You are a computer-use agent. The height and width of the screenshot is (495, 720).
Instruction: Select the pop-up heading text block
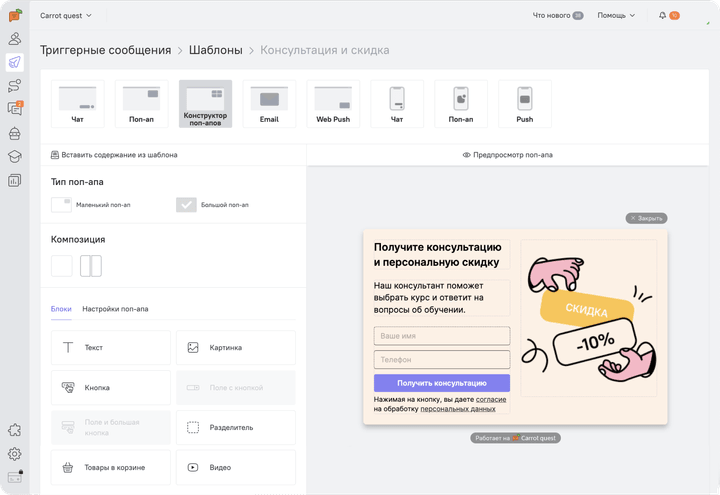coord(442,254)
